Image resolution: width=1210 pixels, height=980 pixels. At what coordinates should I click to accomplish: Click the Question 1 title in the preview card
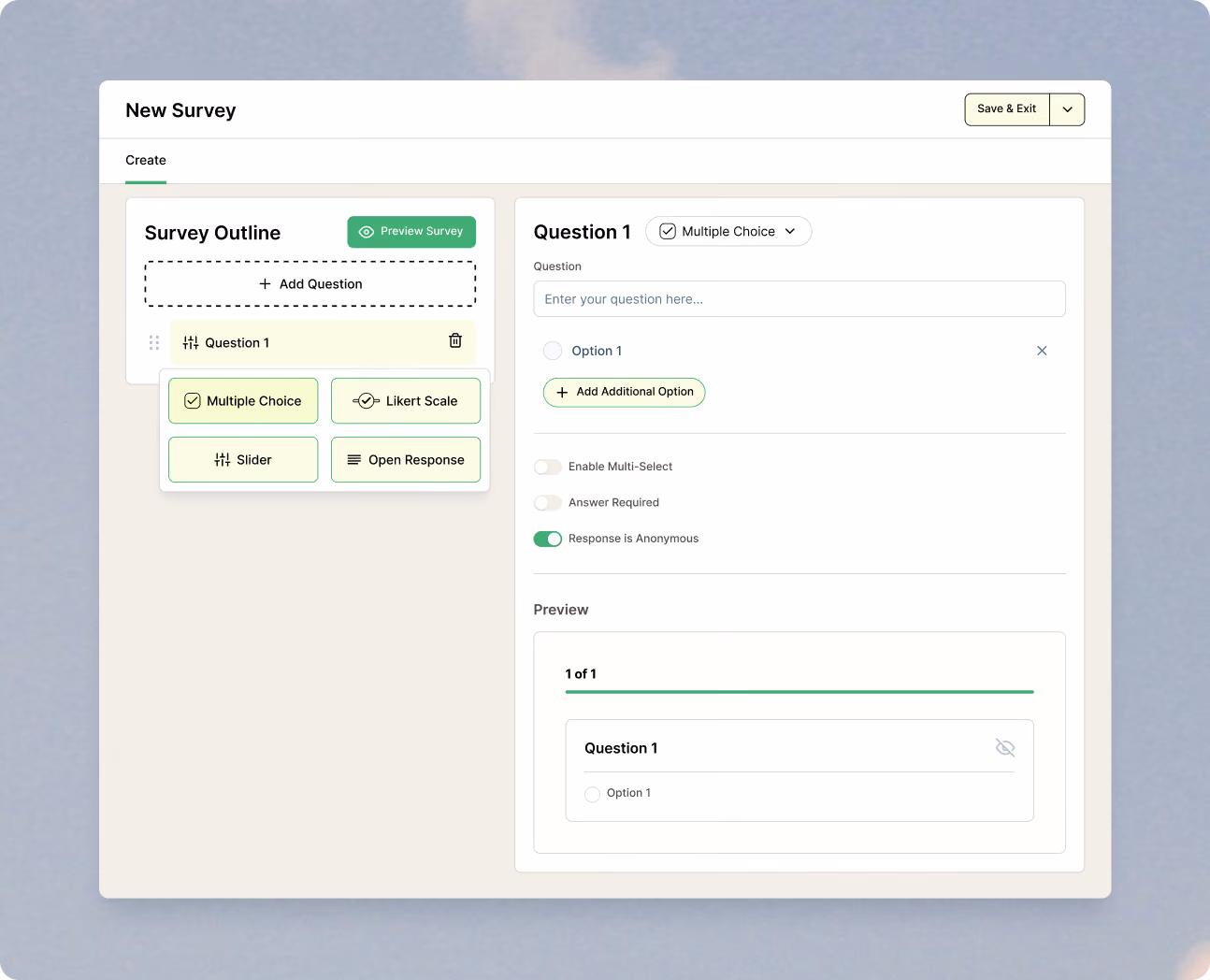[x=621, y=748]
